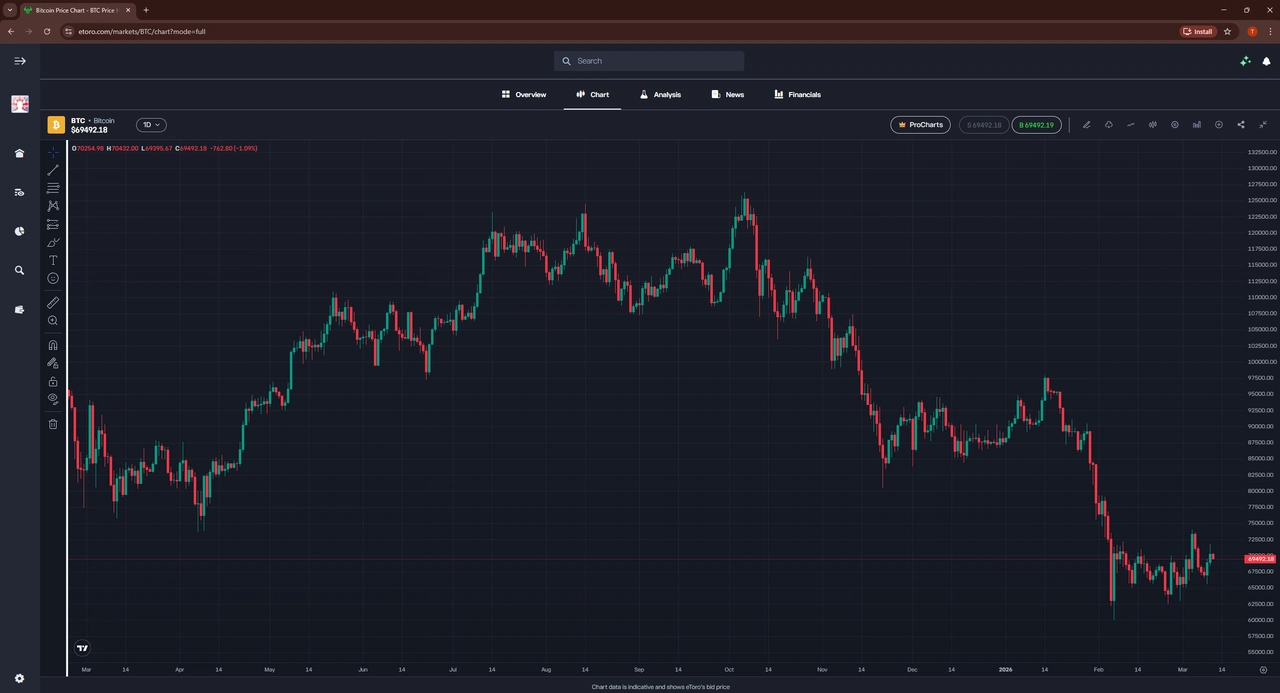Viewport: 1280px width, 693px height.
Task: Open the position forecasting tools
Action: pyautogui.click(x=53, y=224)
